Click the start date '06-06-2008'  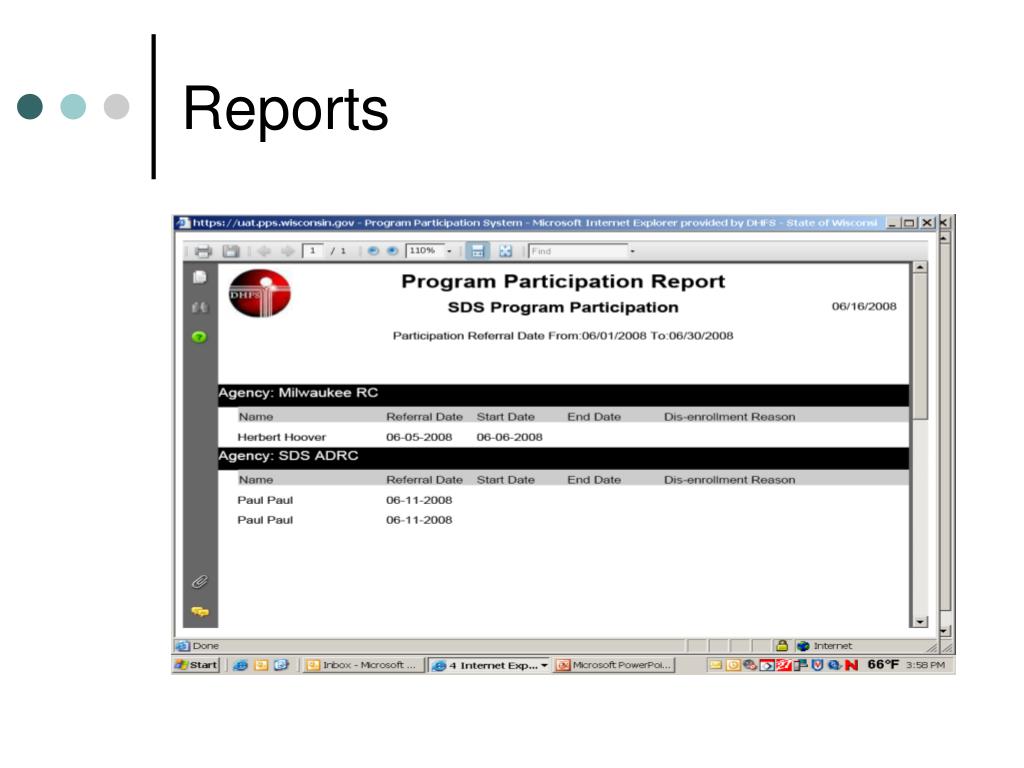click(x=509, y=437)
